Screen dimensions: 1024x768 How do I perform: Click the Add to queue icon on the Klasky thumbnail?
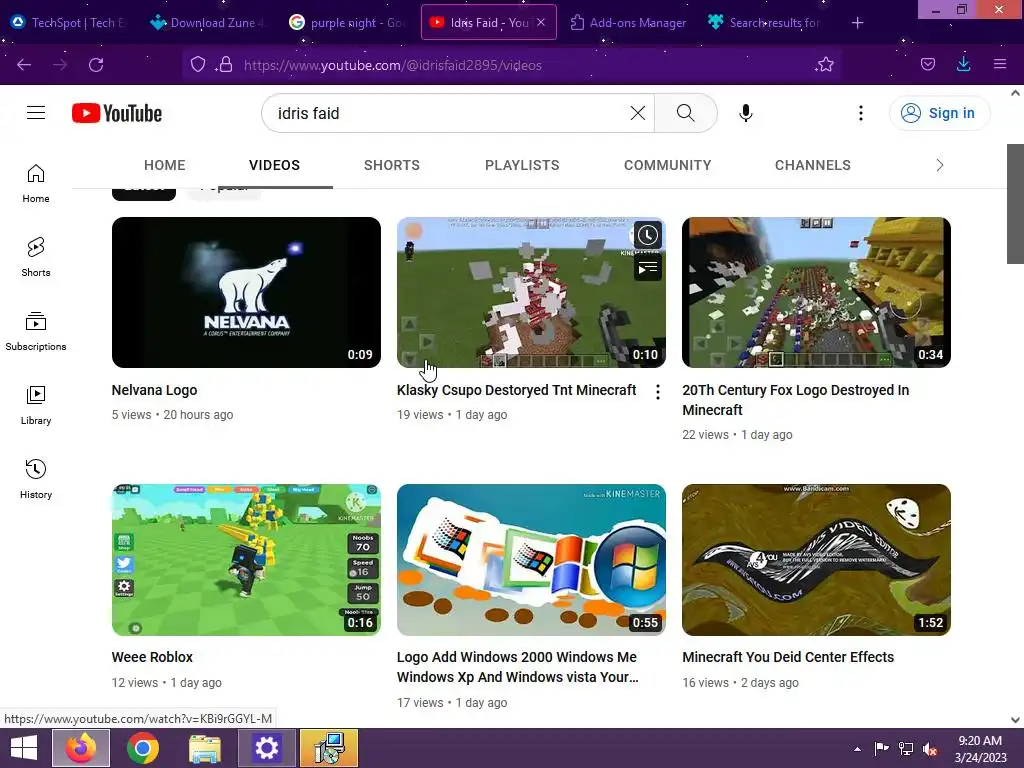(x=647, y=268)
